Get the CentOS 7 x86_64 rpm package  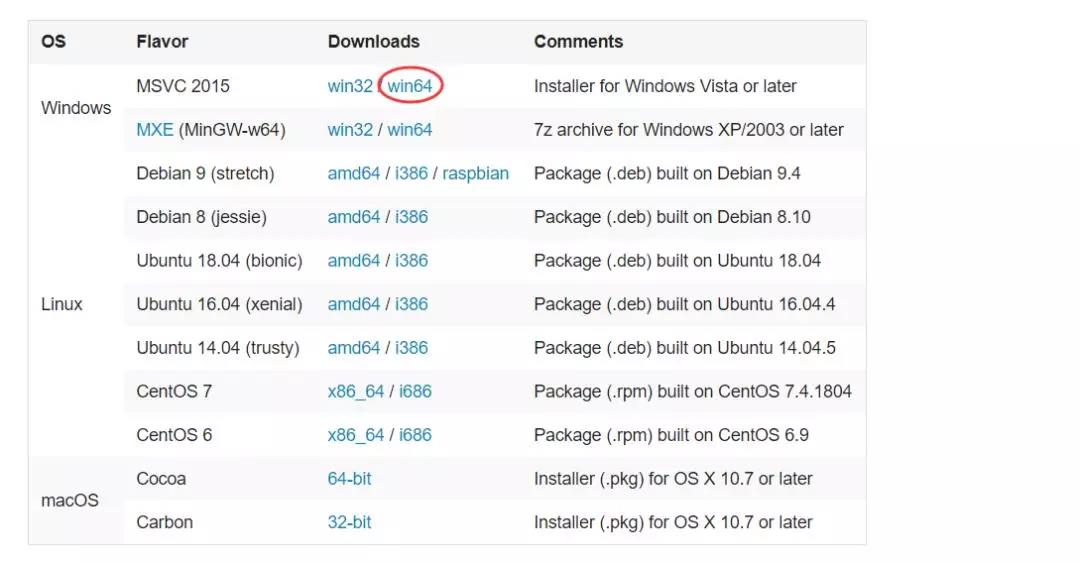356,392
